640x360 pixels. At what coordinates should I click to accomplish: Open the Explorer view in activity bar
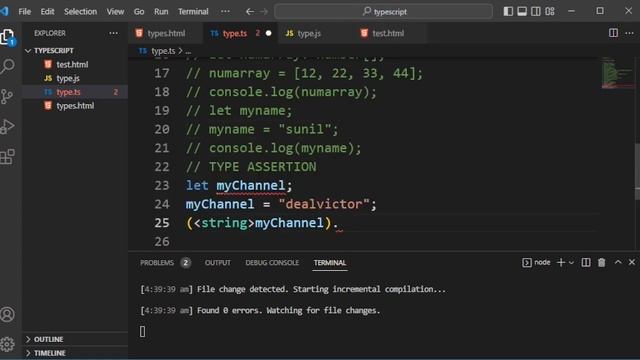(7, 37)
